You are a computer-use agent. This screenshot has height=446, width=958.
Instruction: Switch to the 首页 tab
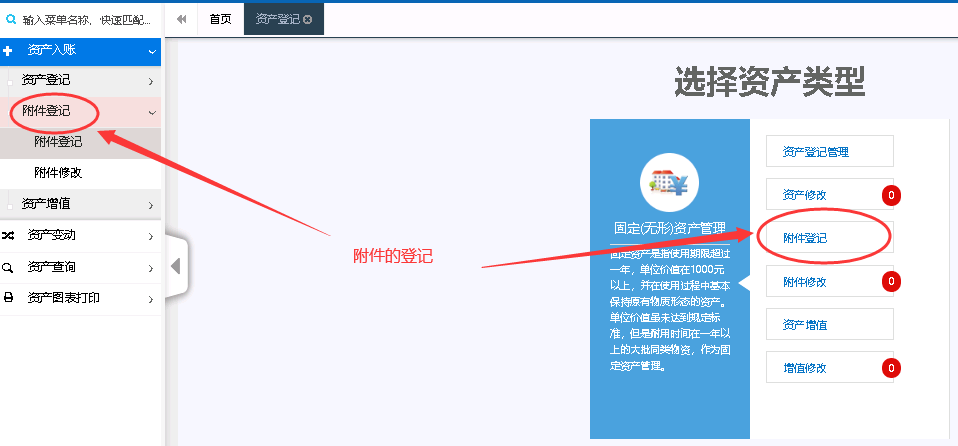220,19
